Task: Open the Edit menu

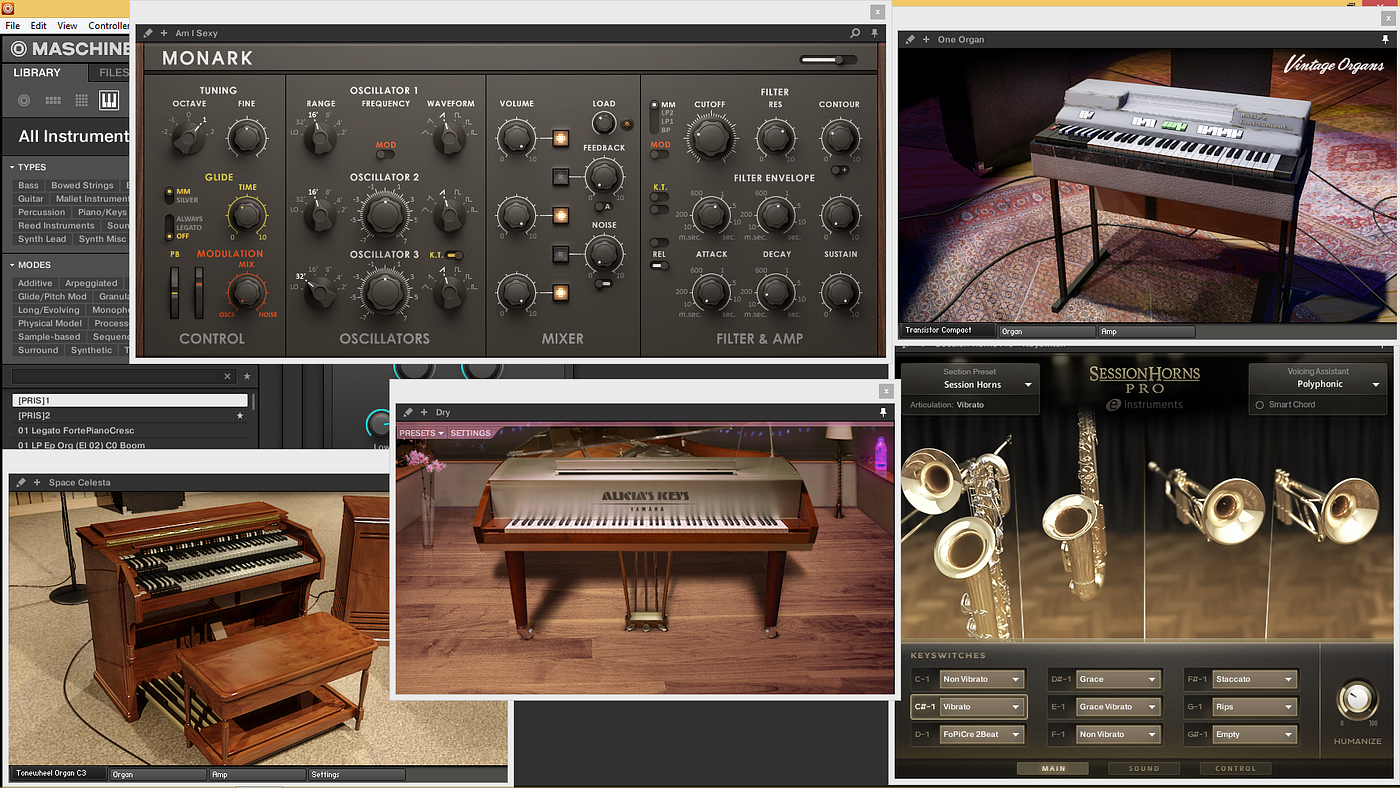Action: point(39,25)
